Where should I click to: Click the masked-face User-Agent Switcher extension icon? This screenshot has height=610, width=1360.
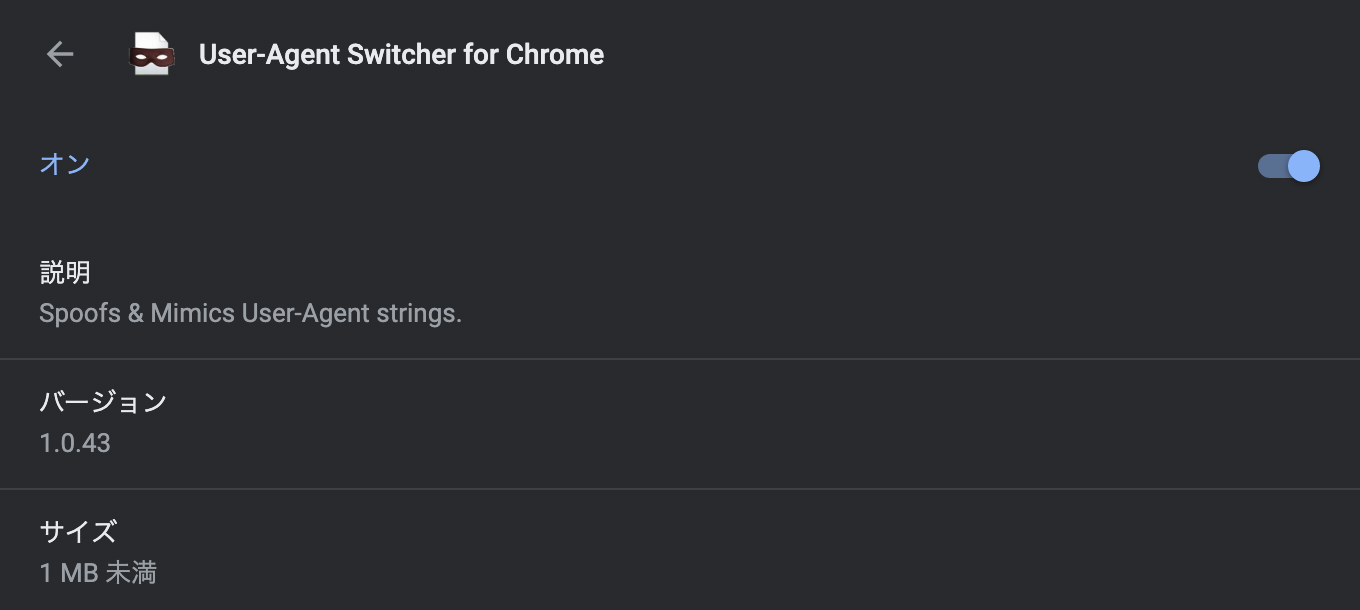150,54
